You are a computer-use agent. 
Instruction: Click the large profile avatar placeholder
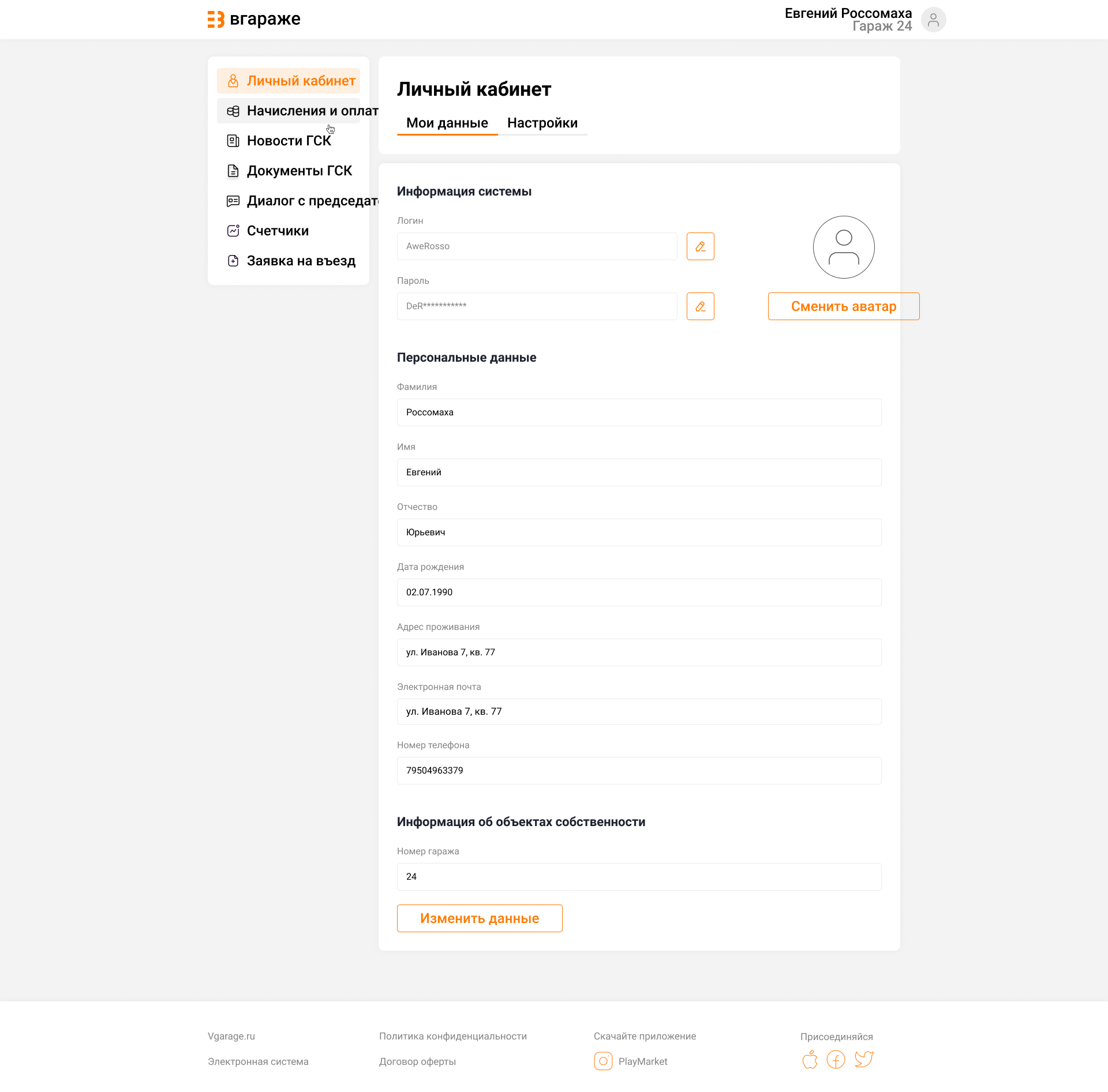844,247
